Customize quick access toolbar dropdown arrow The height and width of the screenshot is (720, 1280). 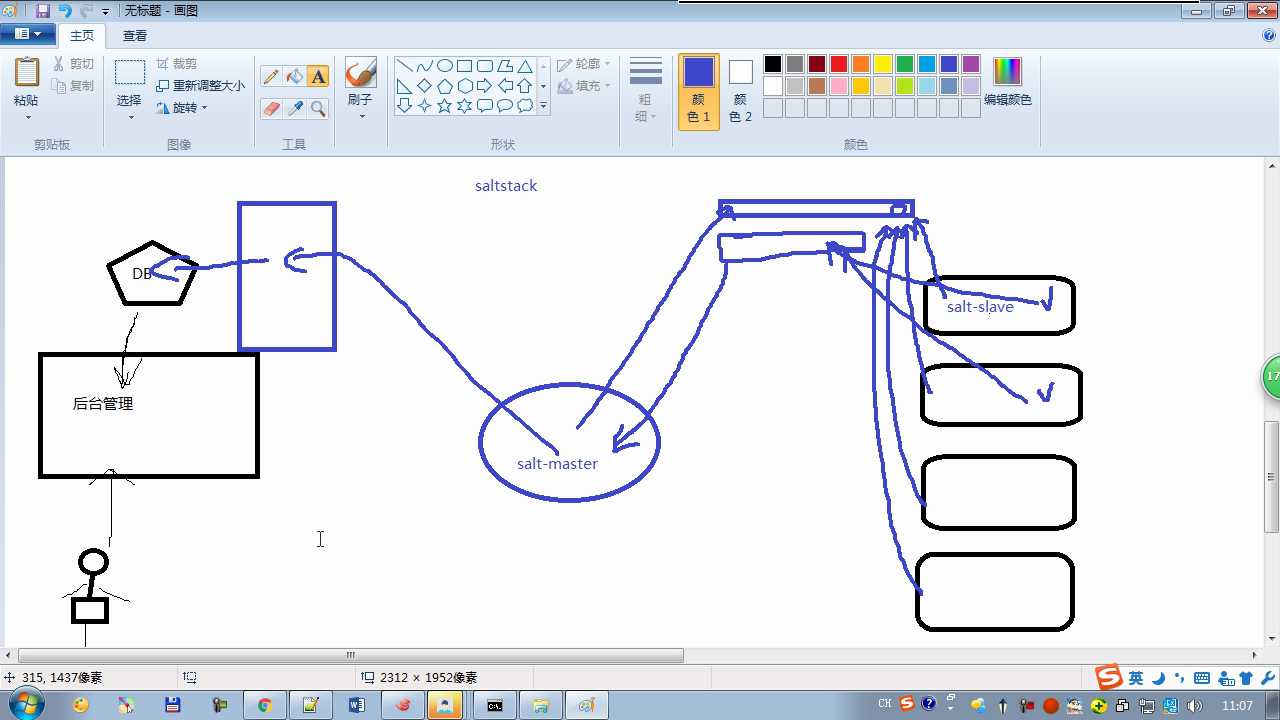click(x=106, y=12)
